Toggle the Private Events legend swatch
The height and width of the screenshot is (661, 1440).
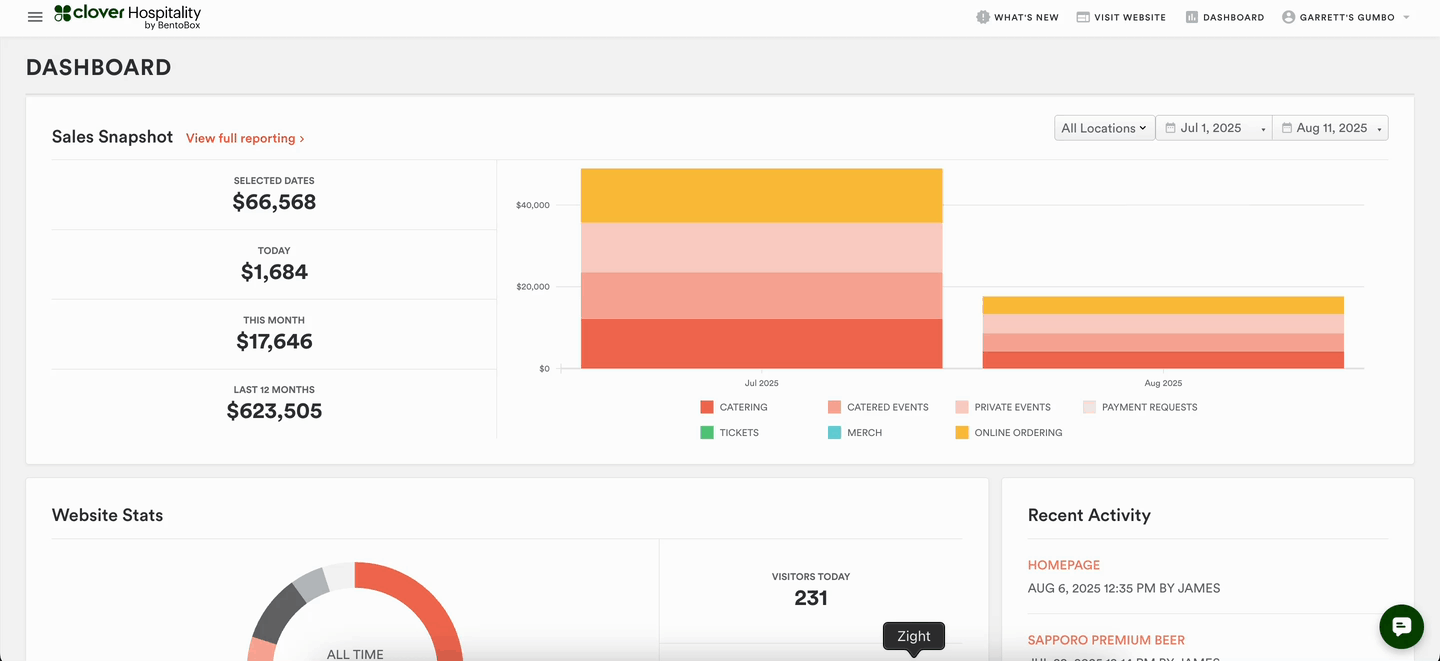pyautogui.click(x=962, y=407)
